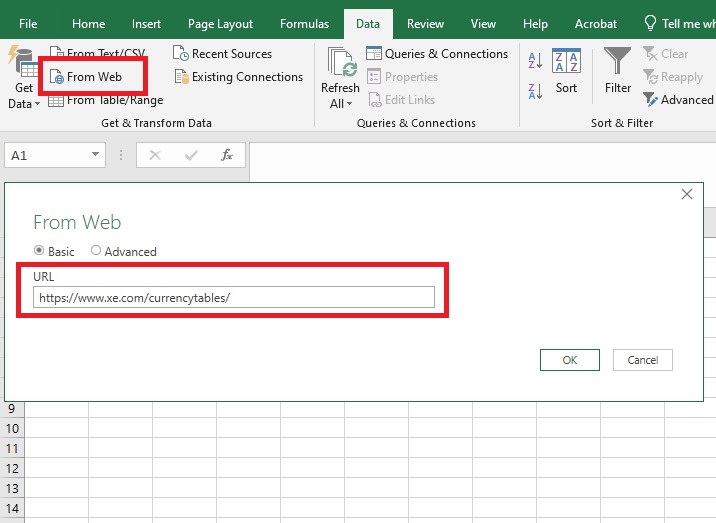Click From Text/CSV import option
Viewport: 716px width, 523px height.
tap(97, 53)
